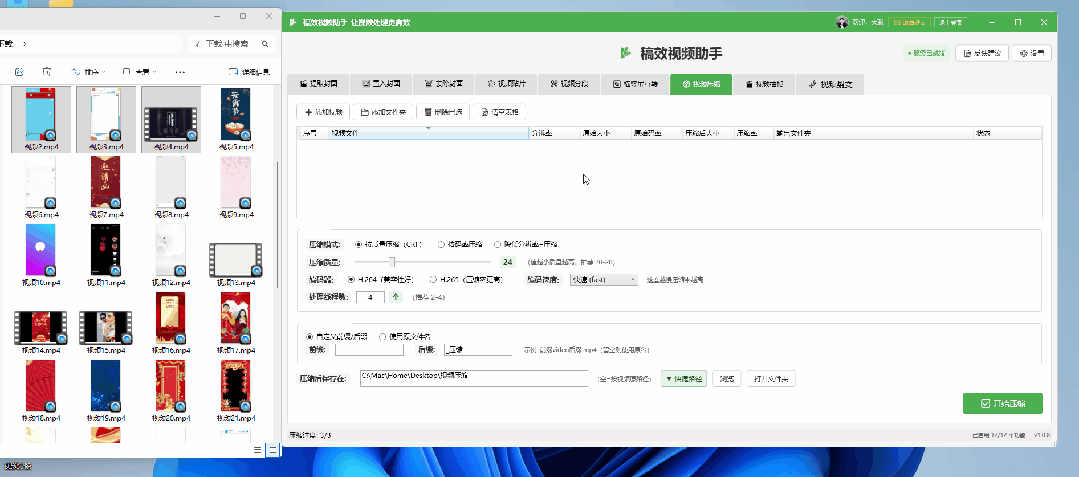Click the green start compression button
1079x477 pixels.
click(x=1002, y=403)
